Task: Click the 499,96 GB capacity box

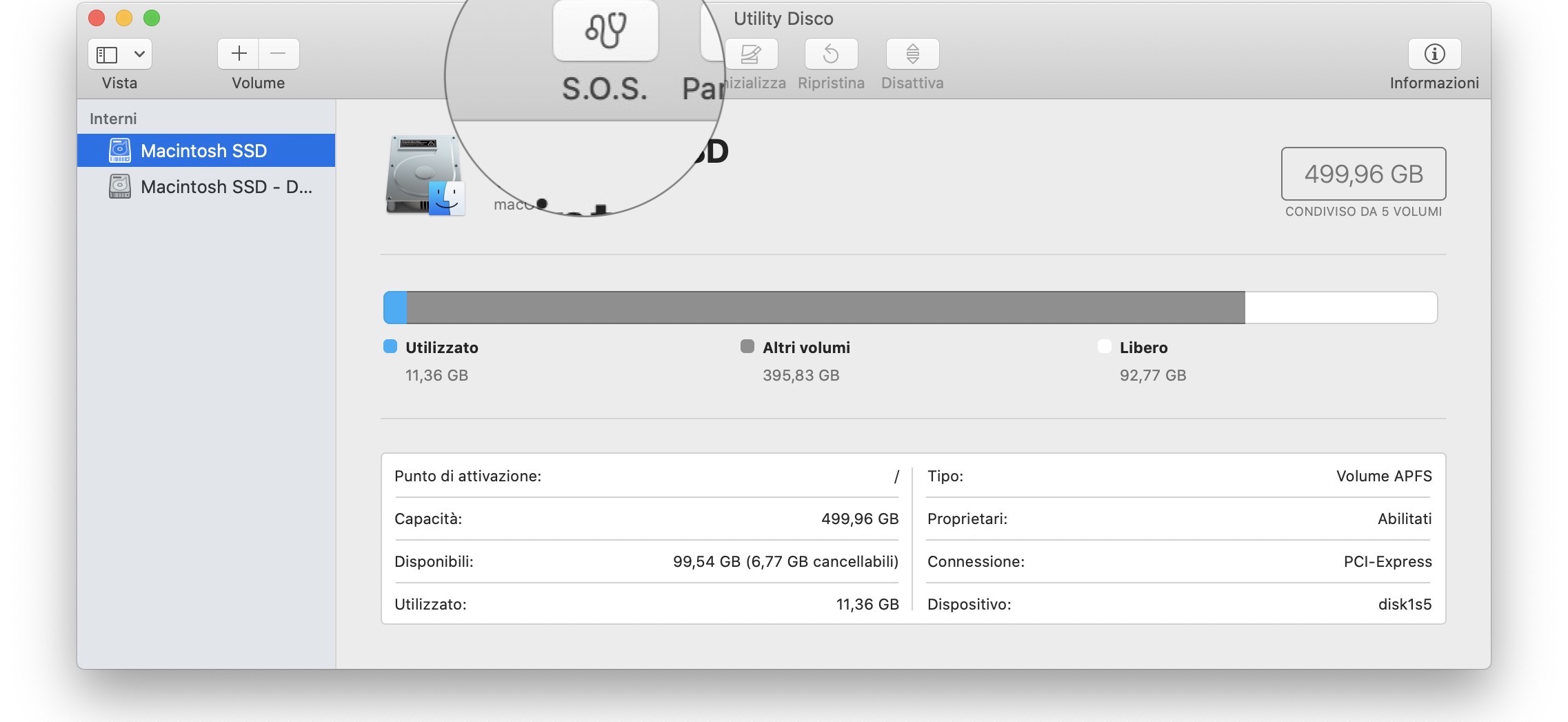Action: (x=1363, y=174)
